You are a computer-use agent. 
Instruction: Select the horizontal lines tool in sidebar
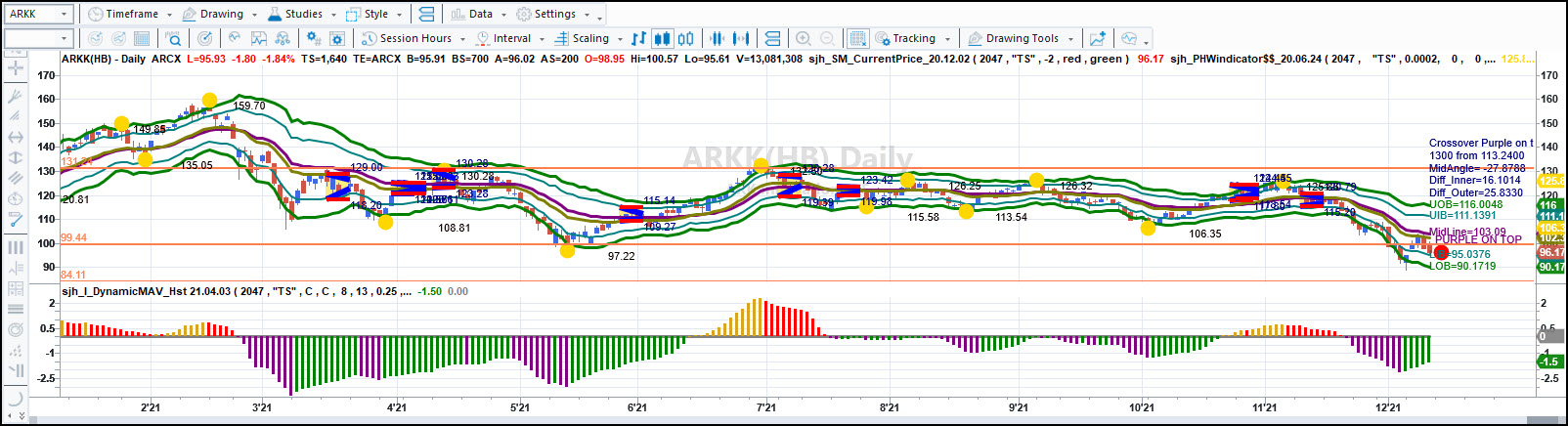coord(15,309)
